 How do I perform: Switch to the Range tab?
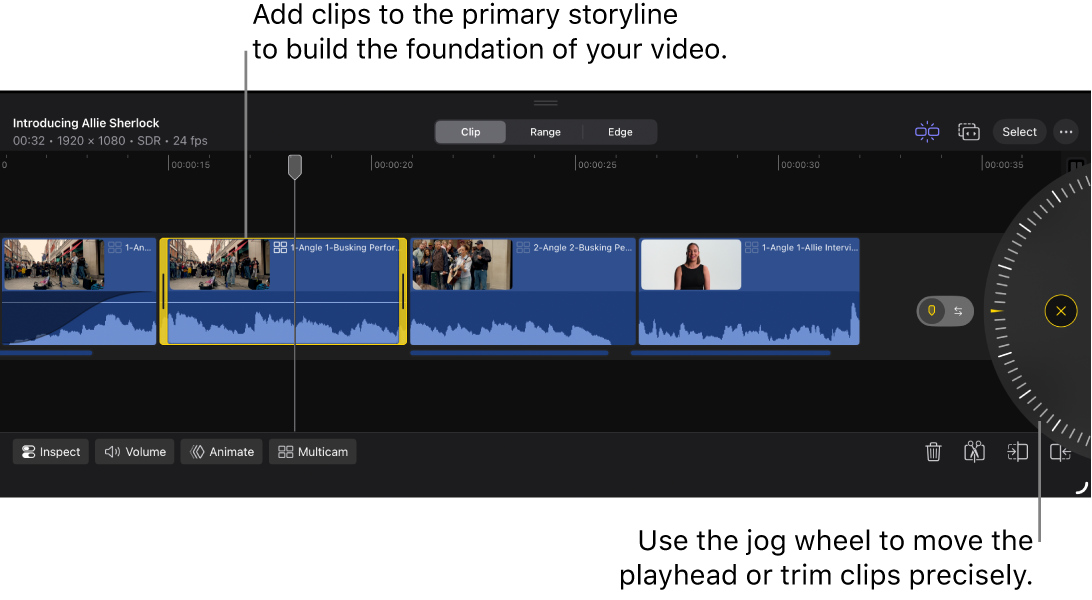[x=545, y=131]
